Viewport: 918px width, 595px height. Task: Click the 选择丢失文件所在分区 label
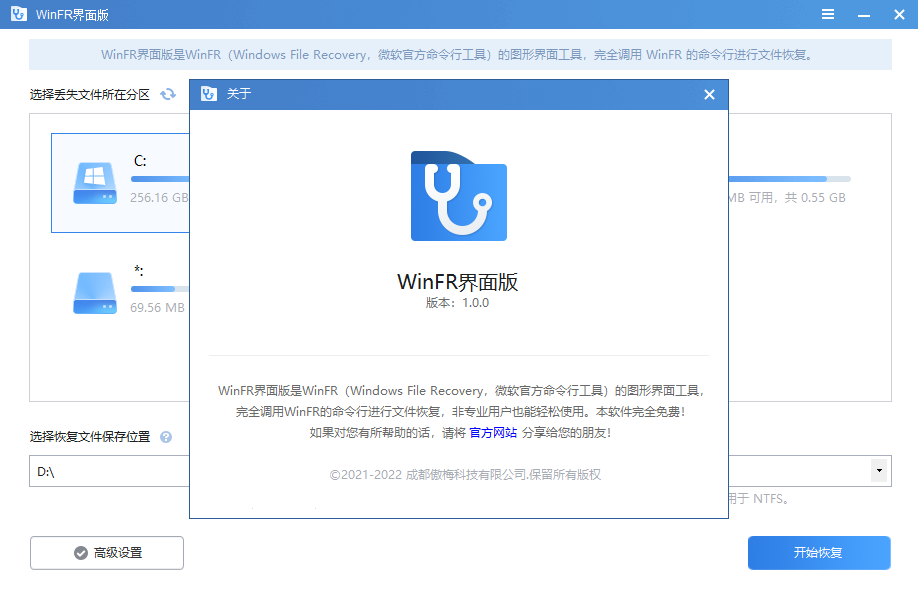click(x=90, y=94)
